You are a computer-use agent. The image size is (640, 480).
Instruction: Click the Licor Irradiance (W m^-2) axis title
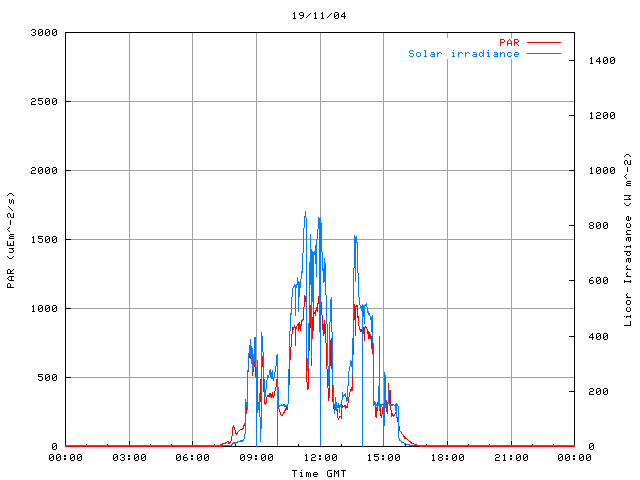click(x=628, y=240)
